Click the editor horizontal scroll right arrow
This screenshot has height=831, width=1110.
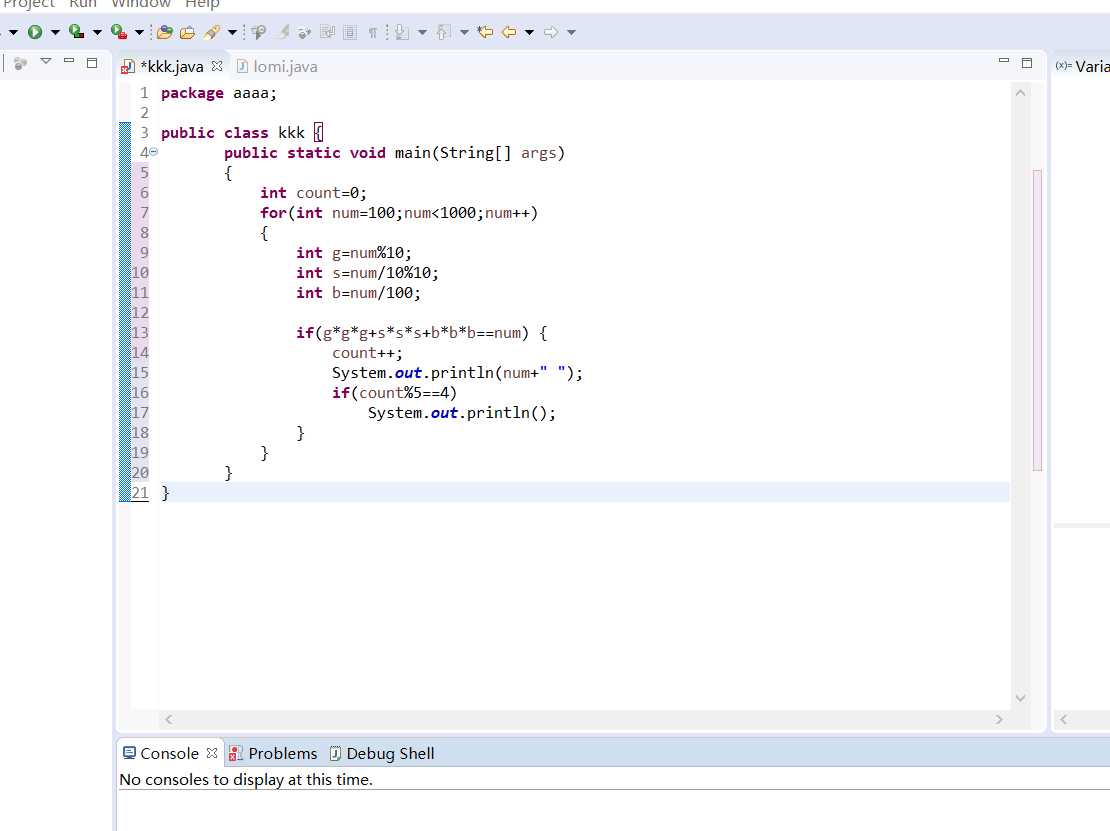click(x=999, y=719)
